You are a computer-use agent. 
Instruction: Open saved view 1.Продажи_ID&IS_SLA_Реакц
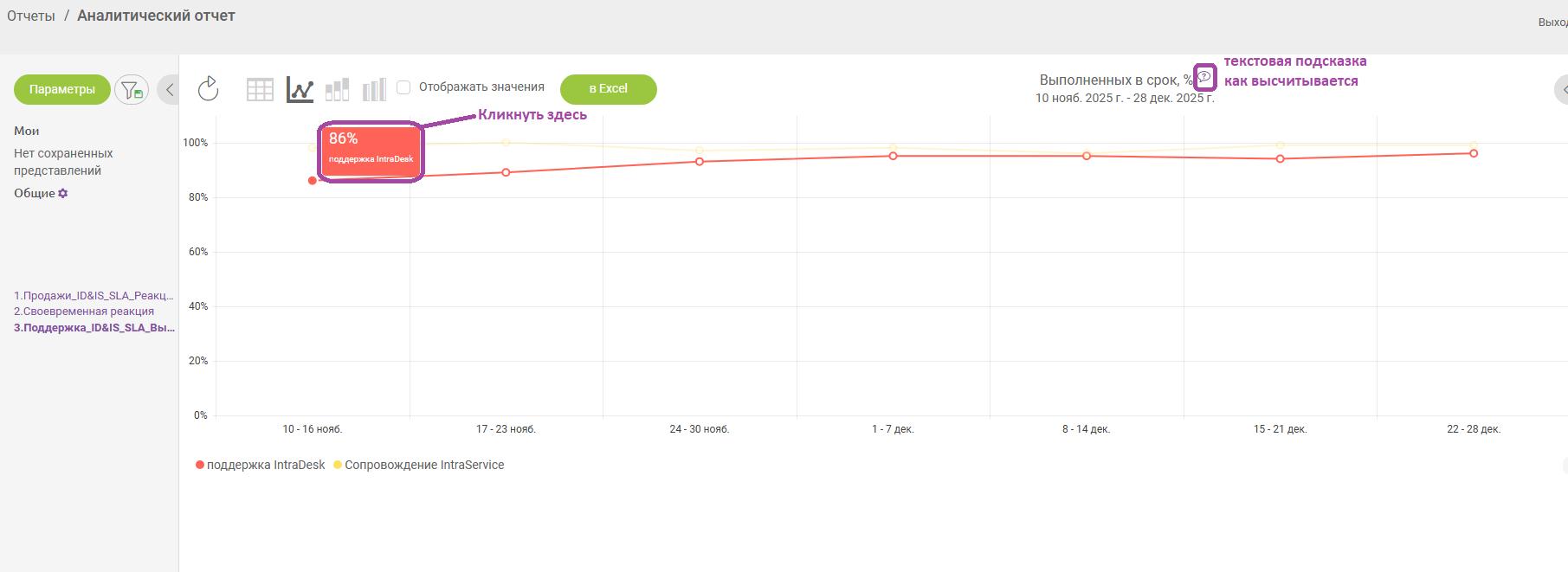click(94, 295)
